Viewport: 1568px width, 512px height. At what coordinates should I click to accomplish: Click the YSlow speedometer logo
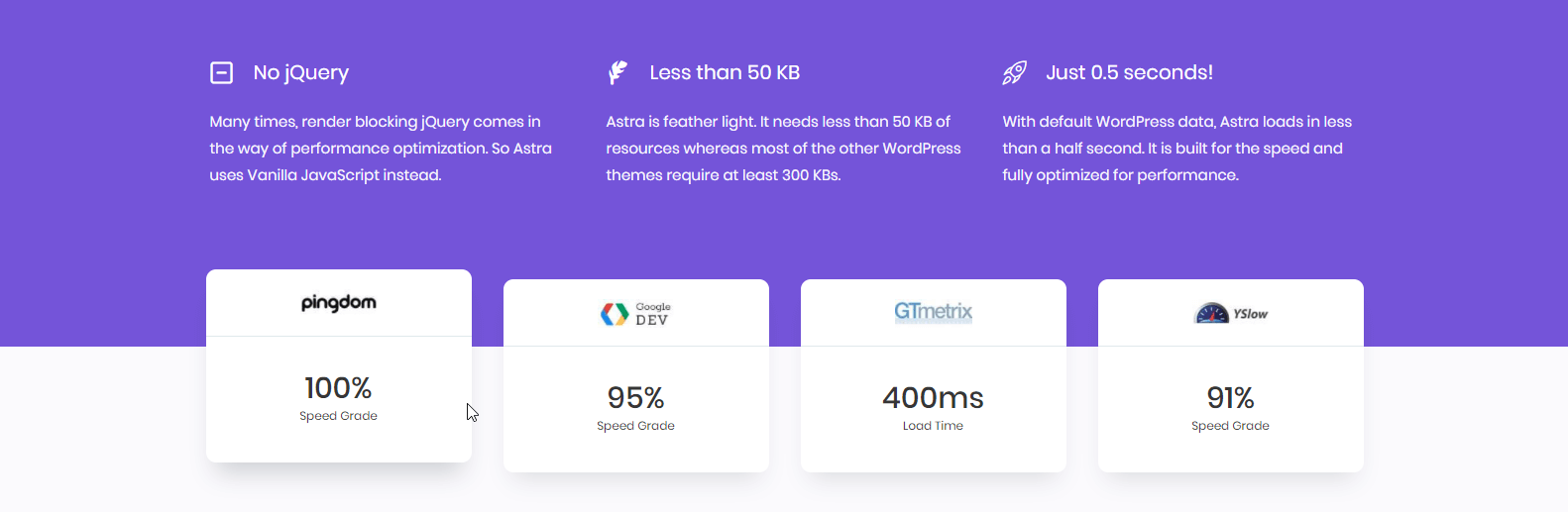point(1211,313)
